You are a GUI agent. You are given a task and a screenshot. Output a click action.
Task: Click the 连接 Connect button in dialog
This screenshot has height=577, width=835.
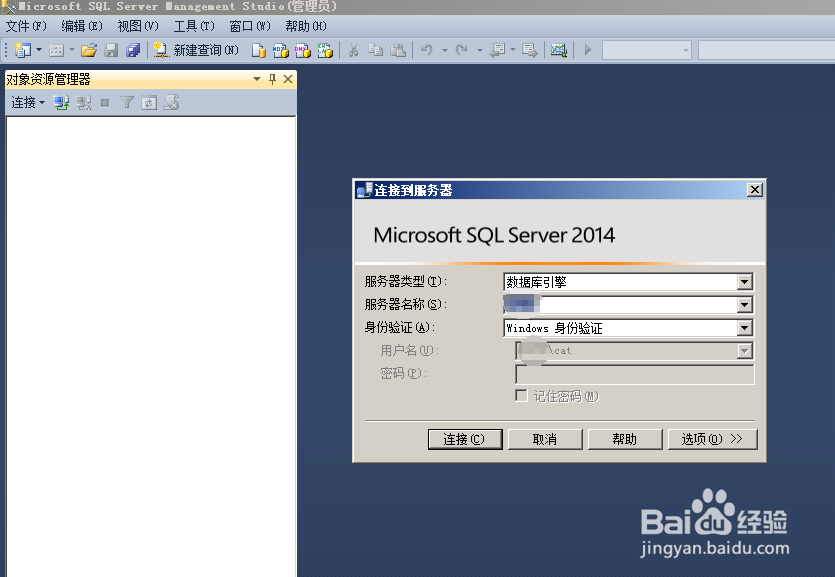tap(465, 439)
